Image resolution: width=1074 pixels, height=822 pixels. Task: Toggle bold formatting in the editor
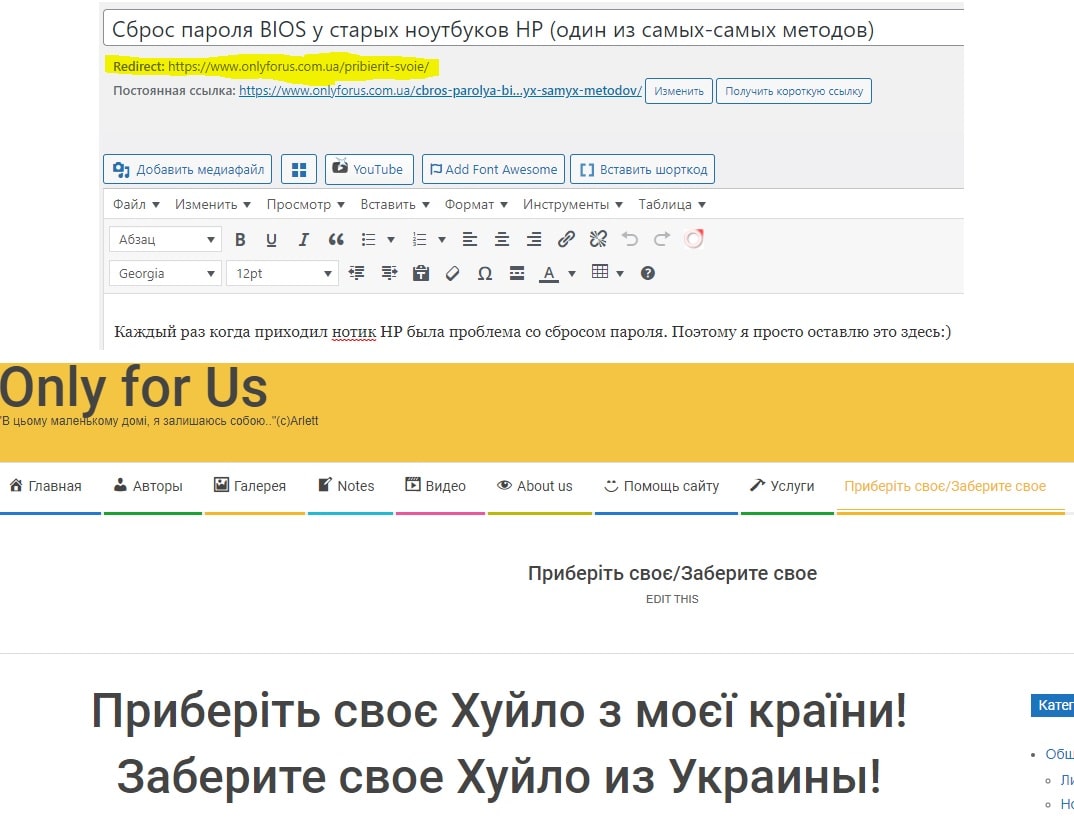240,240
